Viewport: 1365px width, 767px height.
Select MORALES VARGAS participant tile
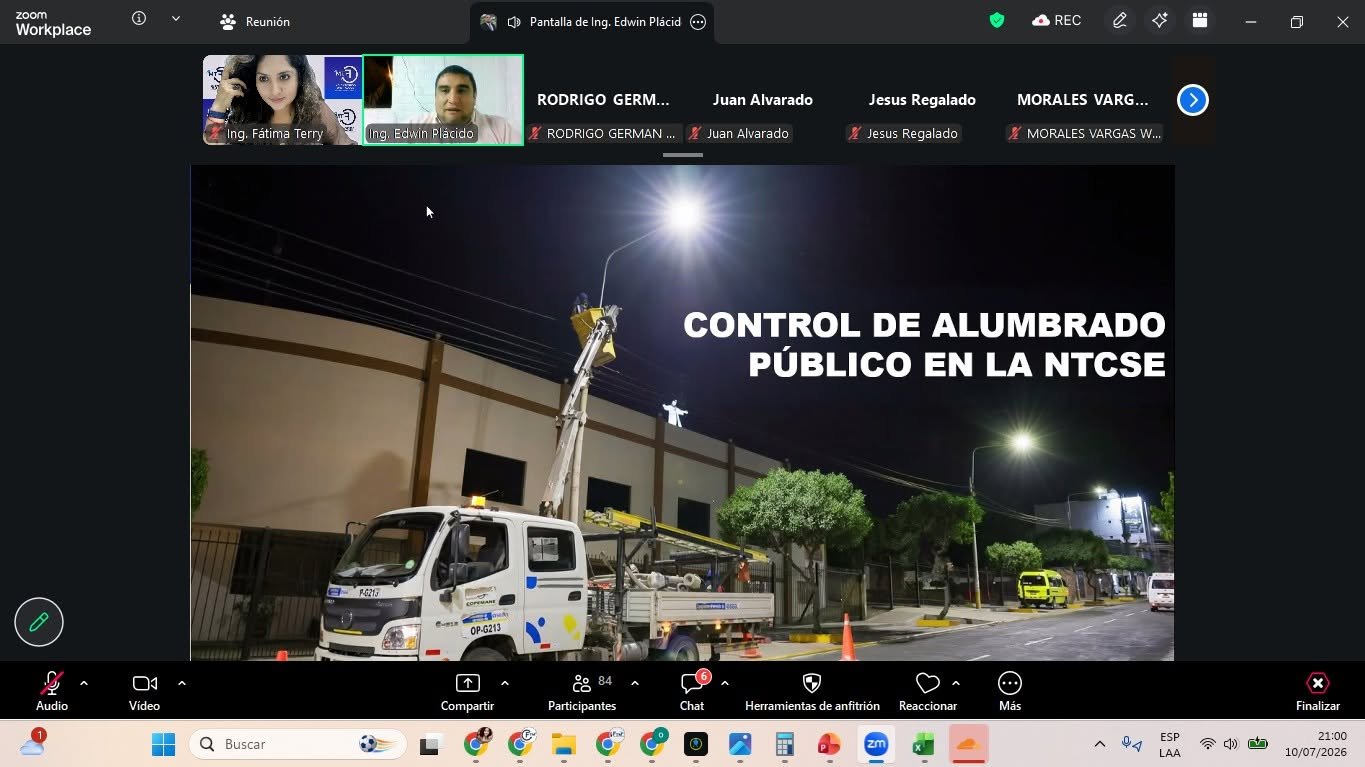1083,100
